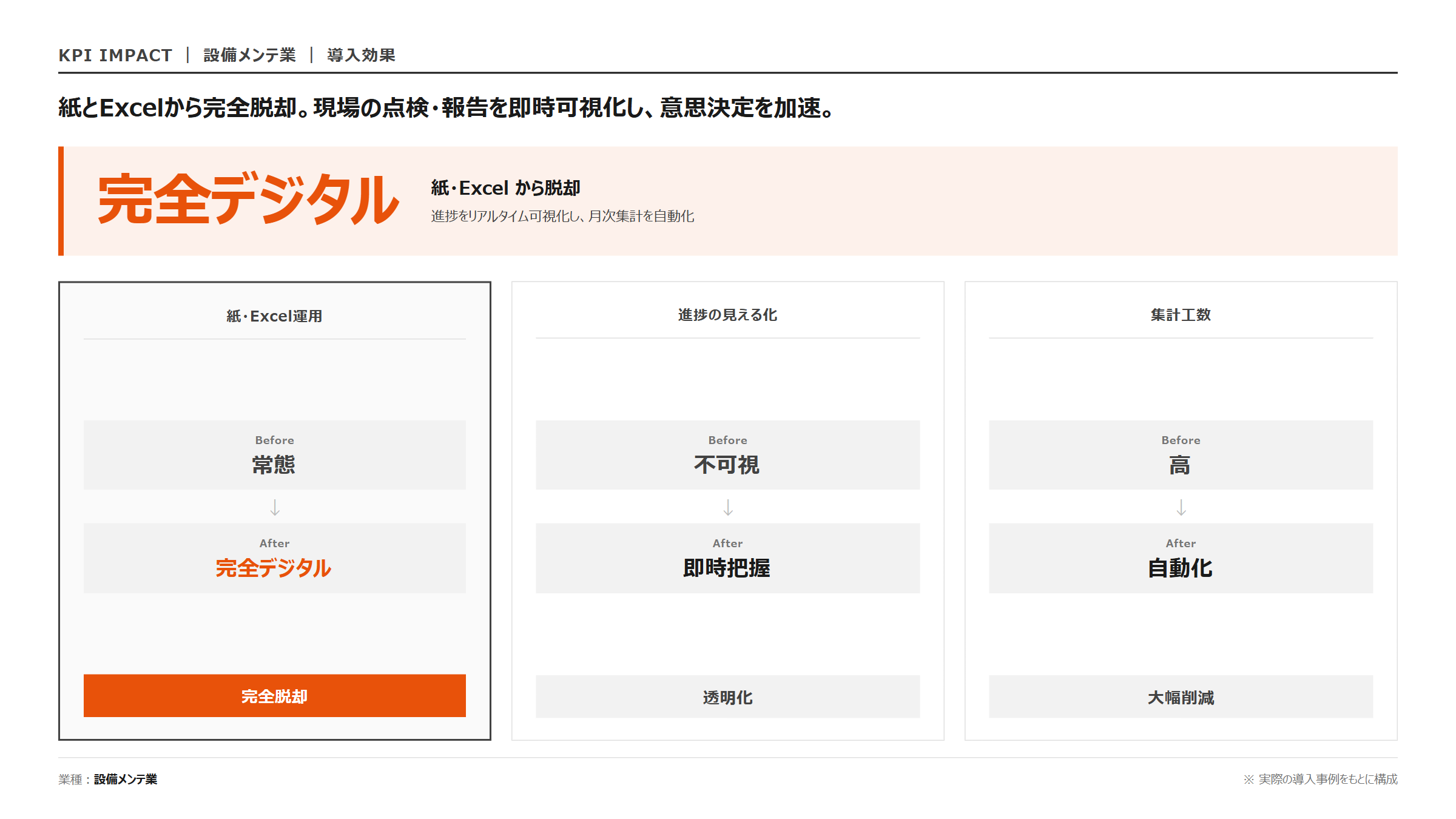
Task: Click the Before value 不可視
Action: pyautogui.click(x=727, y=465)
